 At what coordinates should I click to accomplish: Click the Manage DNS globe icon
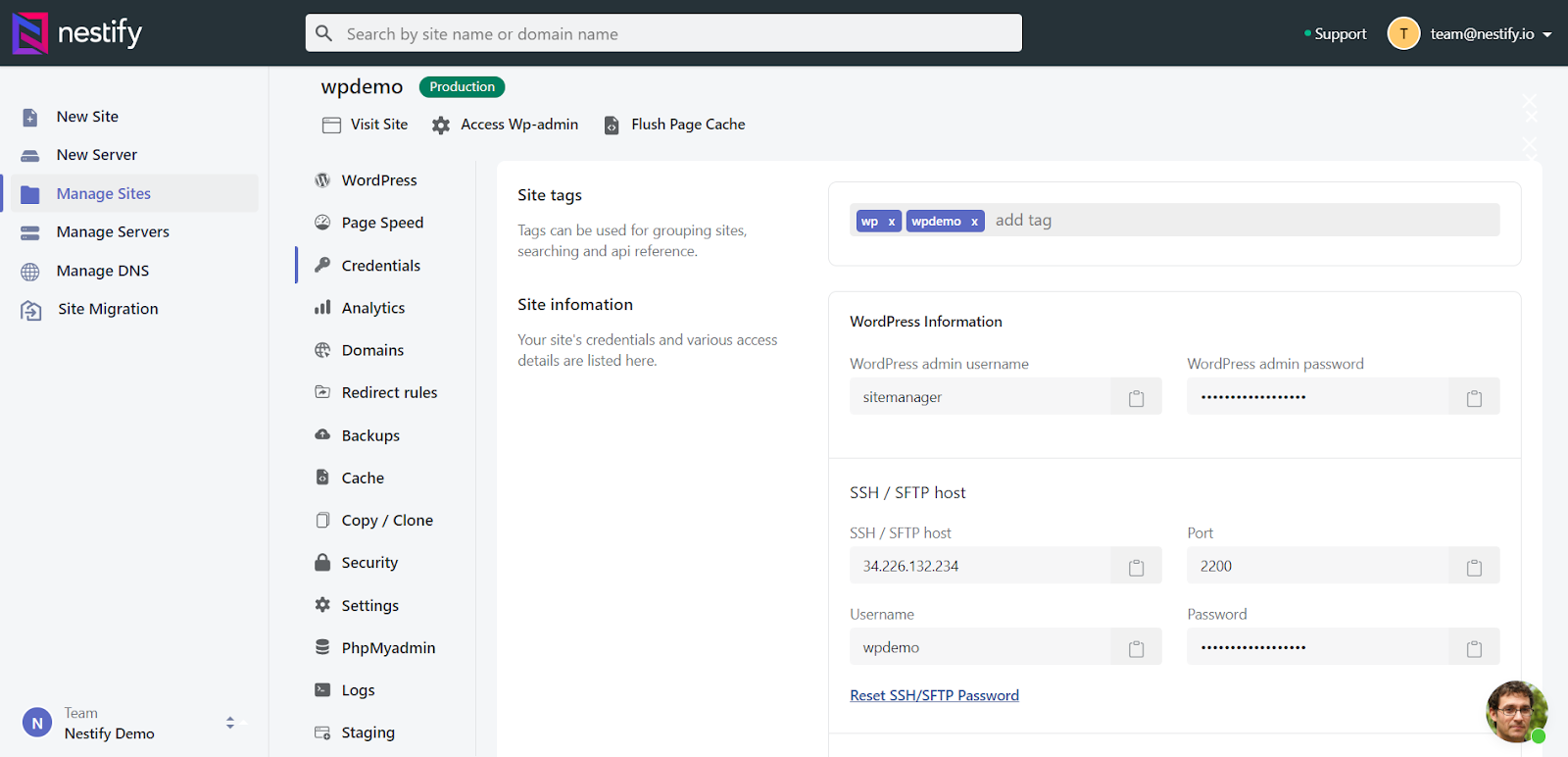(x=30, y=272)
